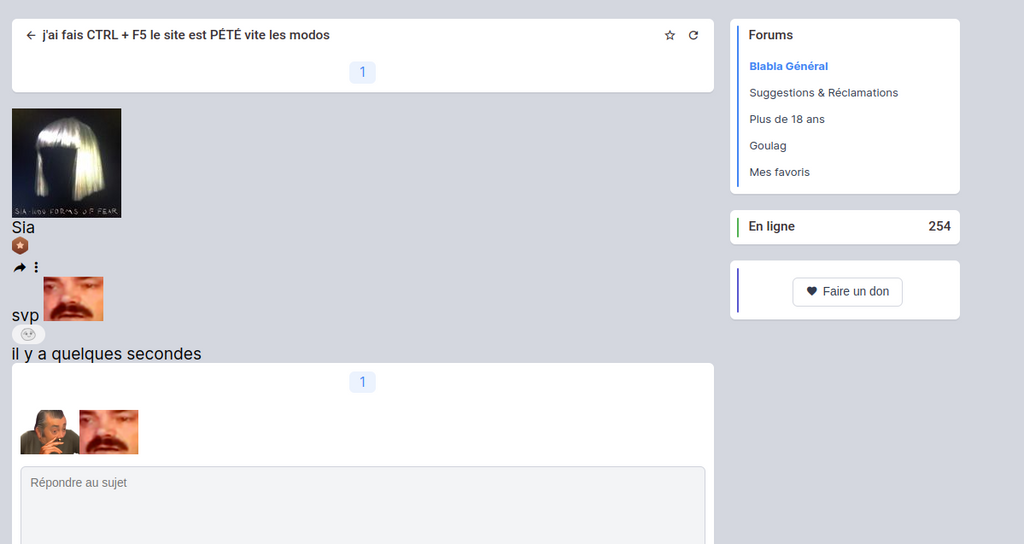Open Mes favoris
The height and width of the screenshot is (544, 1024).
[x=779, y=172]
